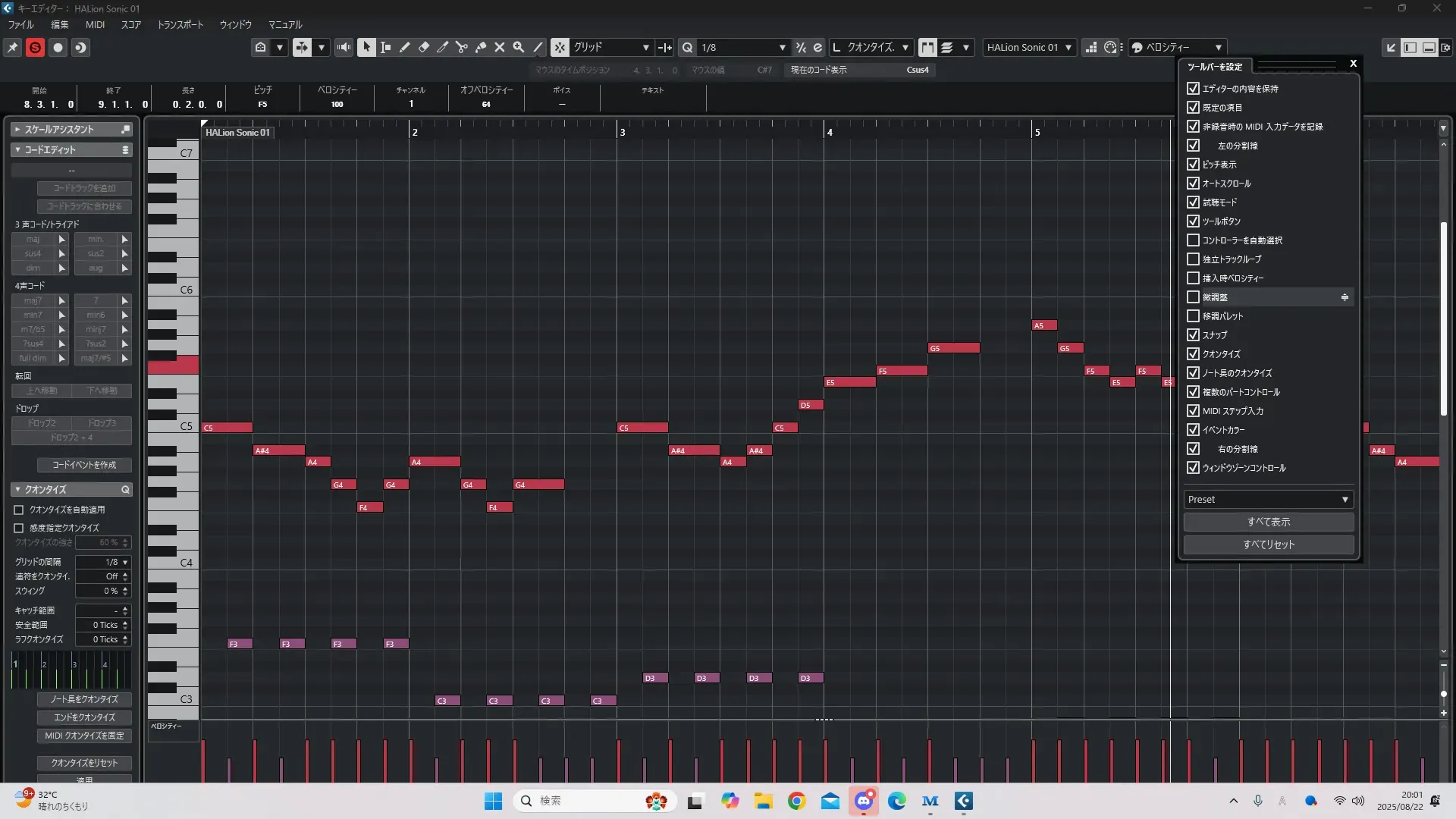
Task: Open the MIDI menu
Action: [x=95, y=24]
